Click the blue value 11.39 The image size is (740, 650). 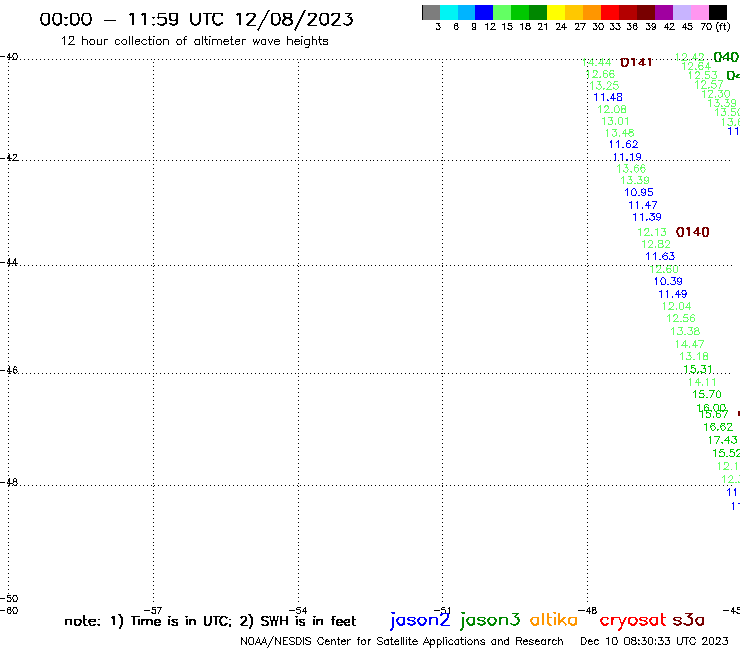click(x=647, y=217)
